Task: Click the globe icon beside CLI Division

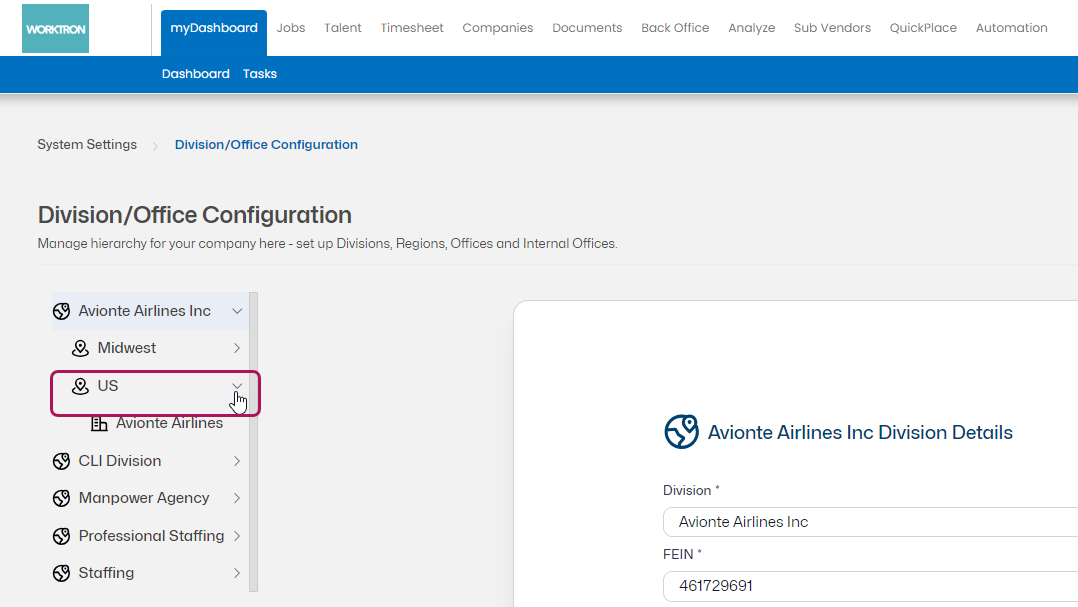Action: (61, 461)
